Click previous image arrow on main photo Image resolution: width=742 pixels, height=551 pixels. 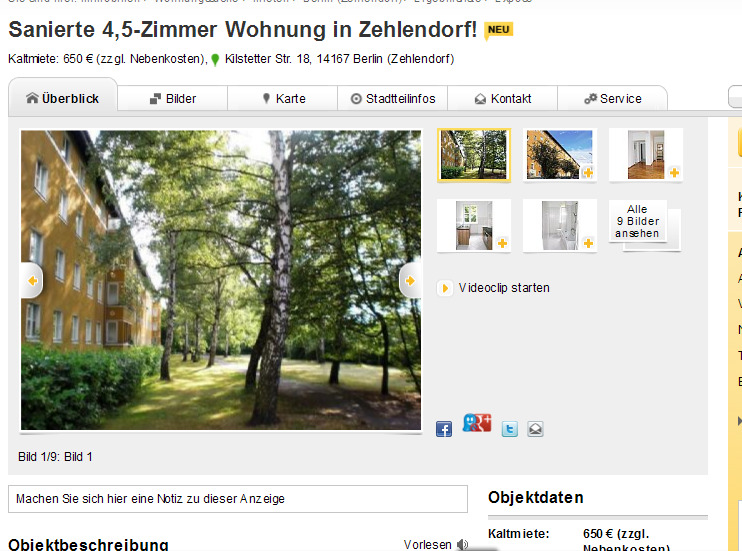pos(32,281)
